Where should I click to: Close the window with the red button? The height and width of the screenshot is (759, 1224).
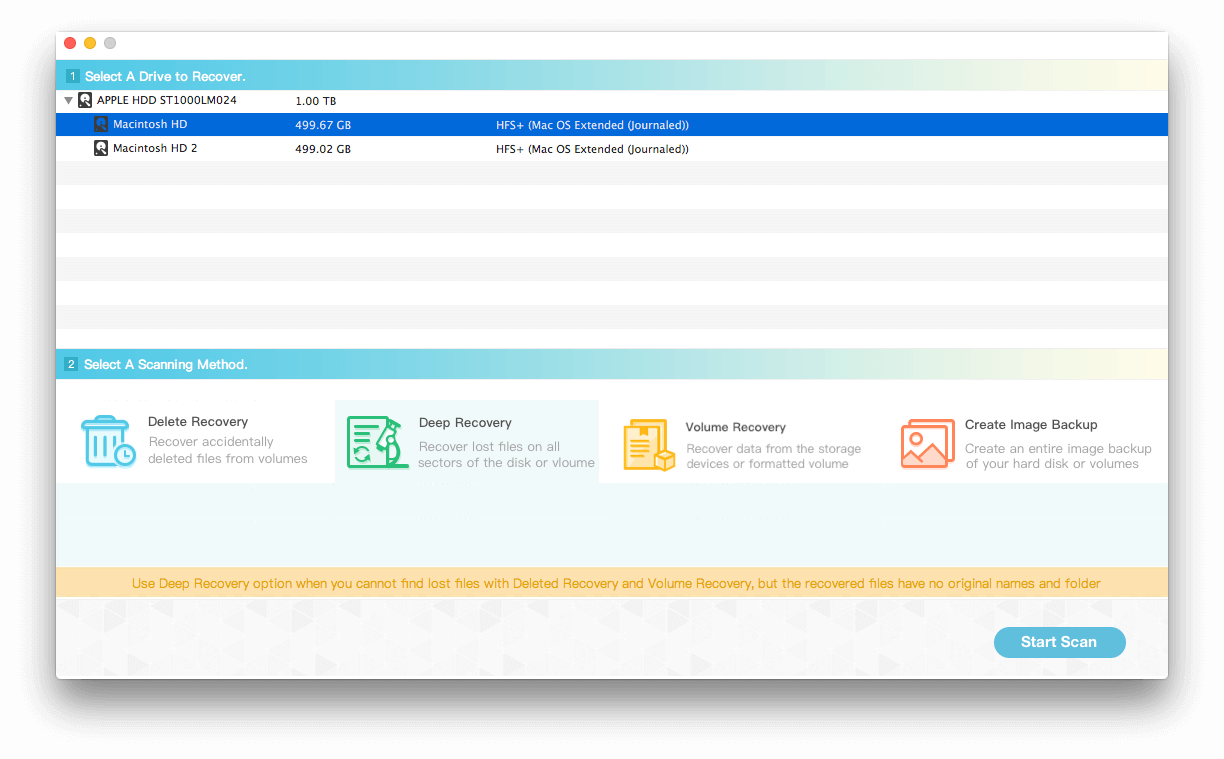click(x=70, y=43)
